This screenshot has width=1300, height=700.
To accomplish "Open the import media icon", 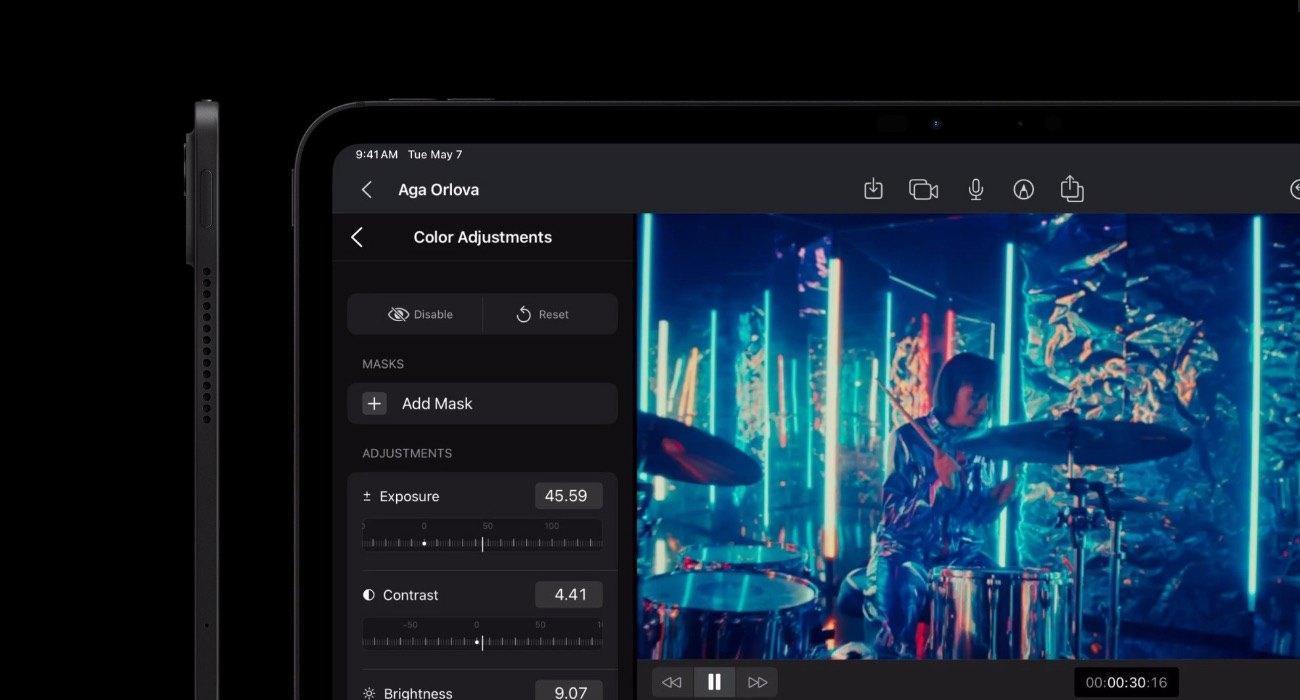I will (873, 189).
